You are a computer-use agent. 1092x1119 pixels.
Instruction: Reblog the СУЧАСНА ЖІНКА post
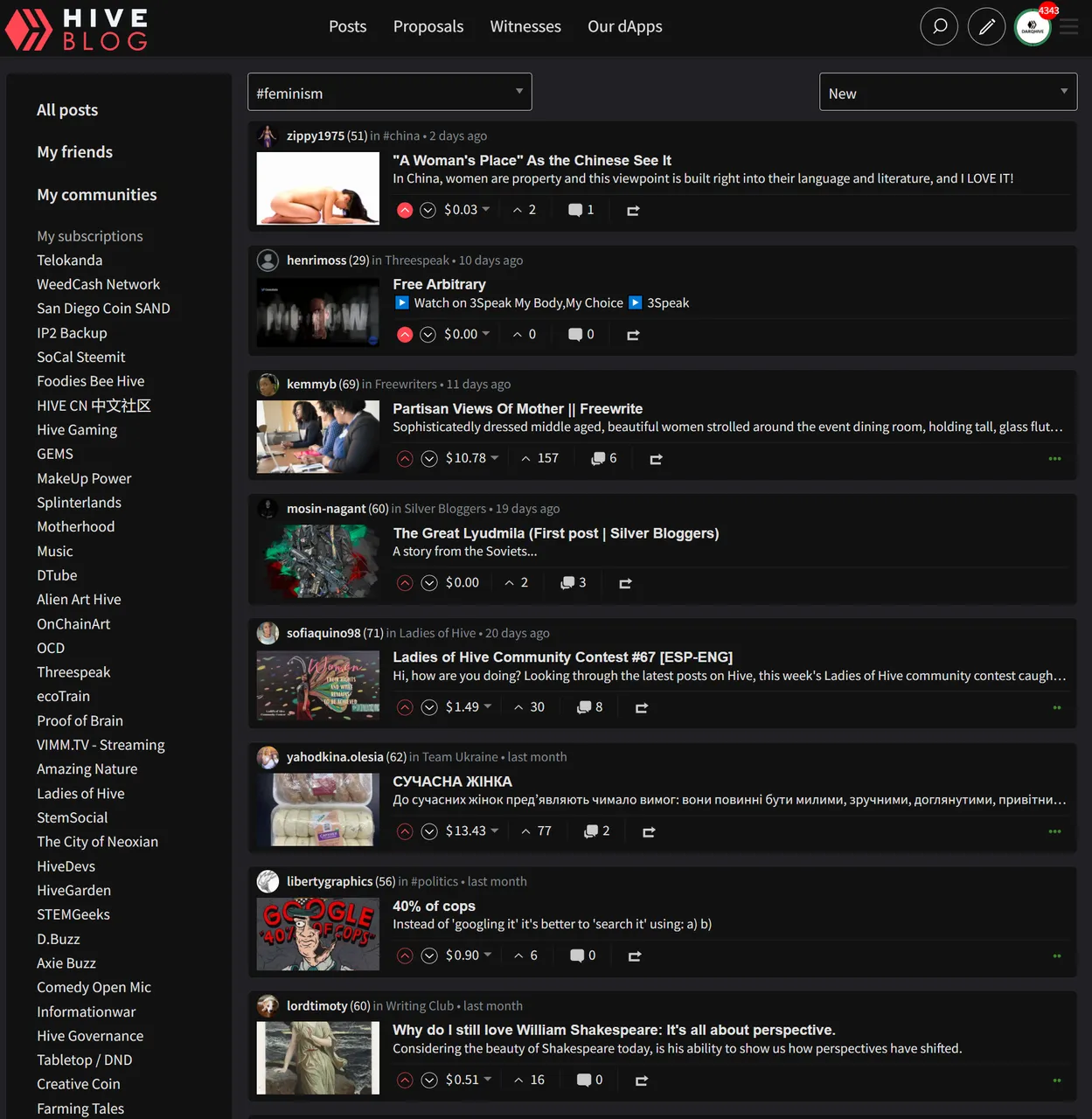point(649,831)
